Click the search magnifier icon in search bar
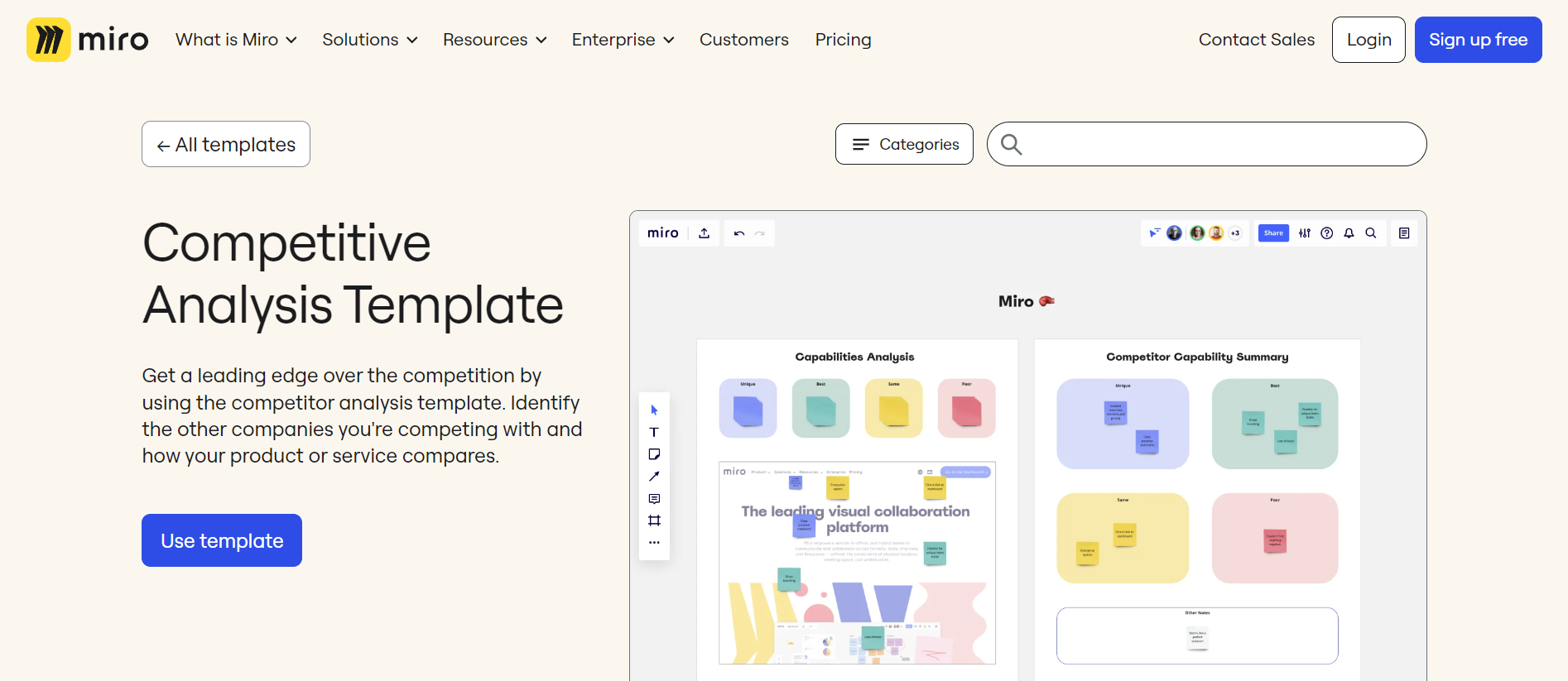The width and height of the screenshot is (1568, 681). [x=1011, y=144]
